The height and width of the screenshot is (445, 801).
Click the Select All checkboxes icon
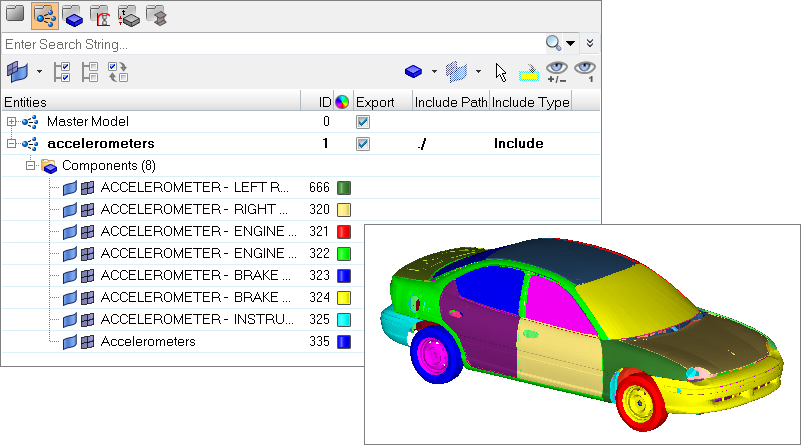60,72
